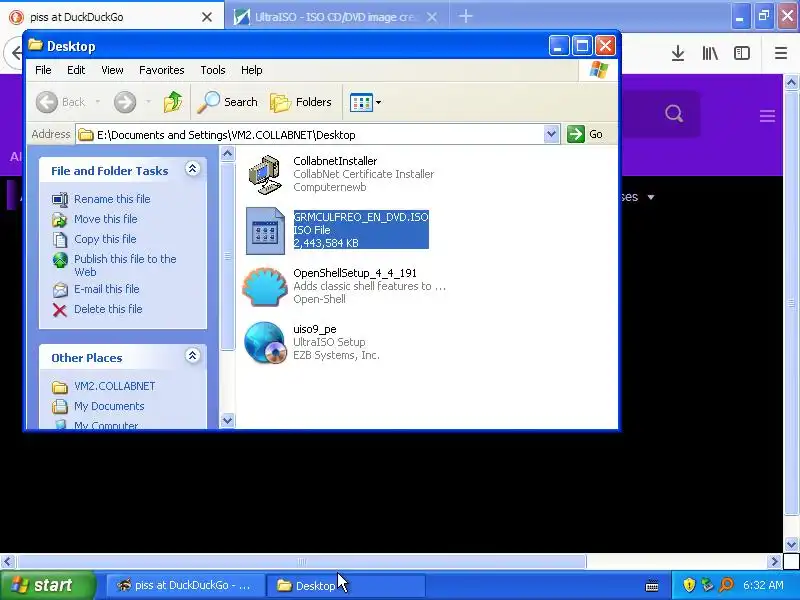Open the Favorites menu

(x=162, y=70)
